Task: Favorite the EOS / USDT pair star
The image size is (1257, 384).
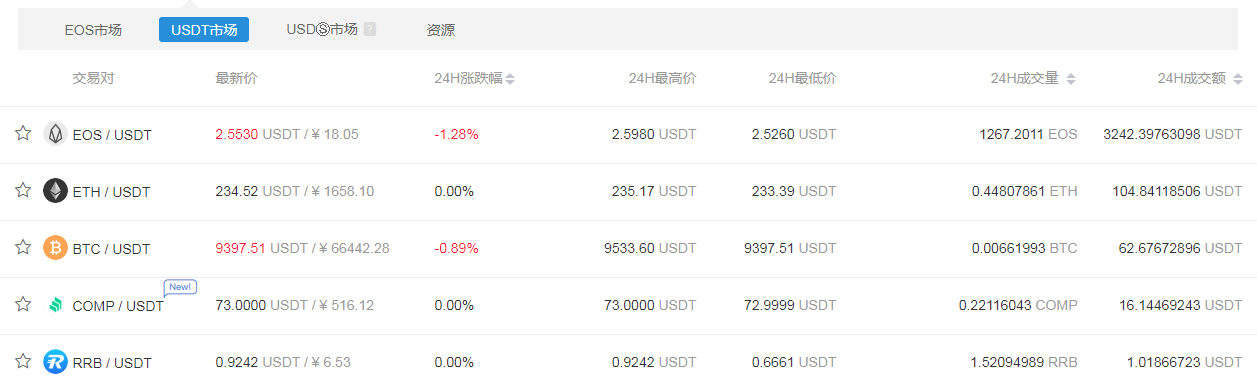Action: [x=23, y=134]
